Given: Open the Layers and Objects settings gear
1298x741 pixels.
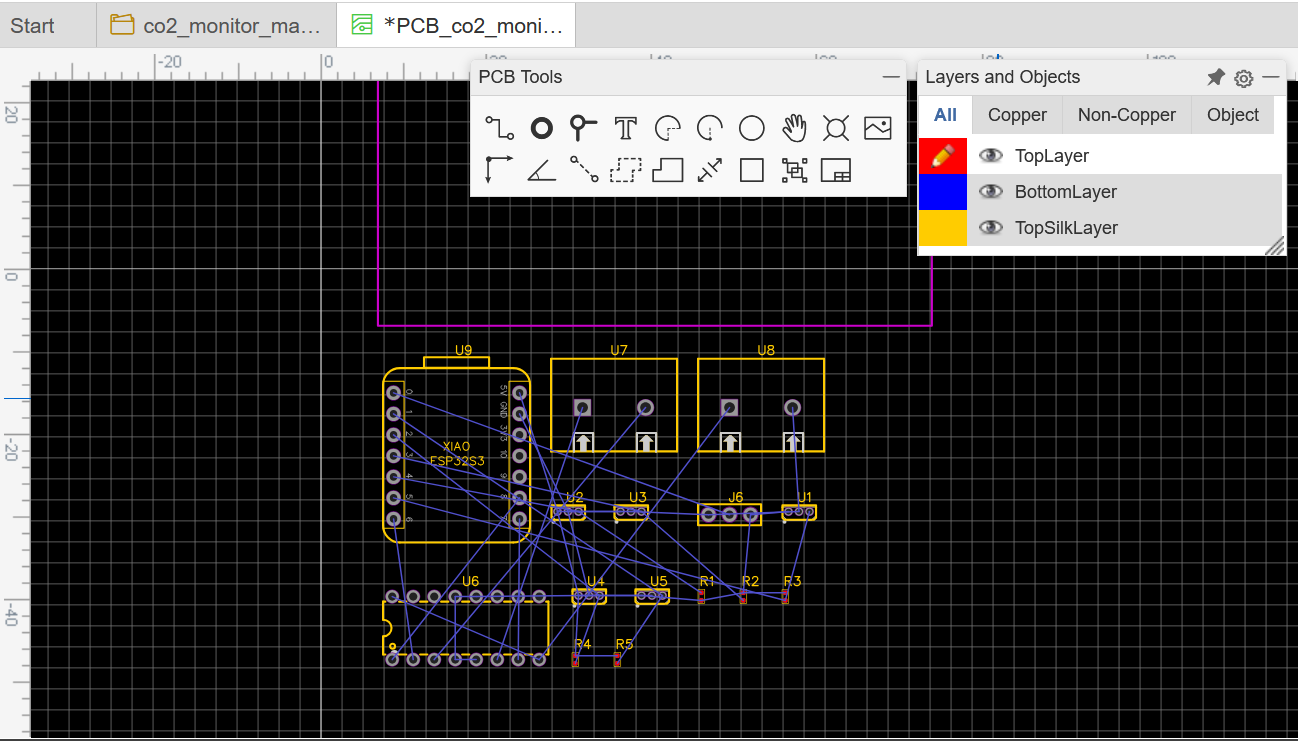Looking at the screenshot, I should tap(1243, 77).
